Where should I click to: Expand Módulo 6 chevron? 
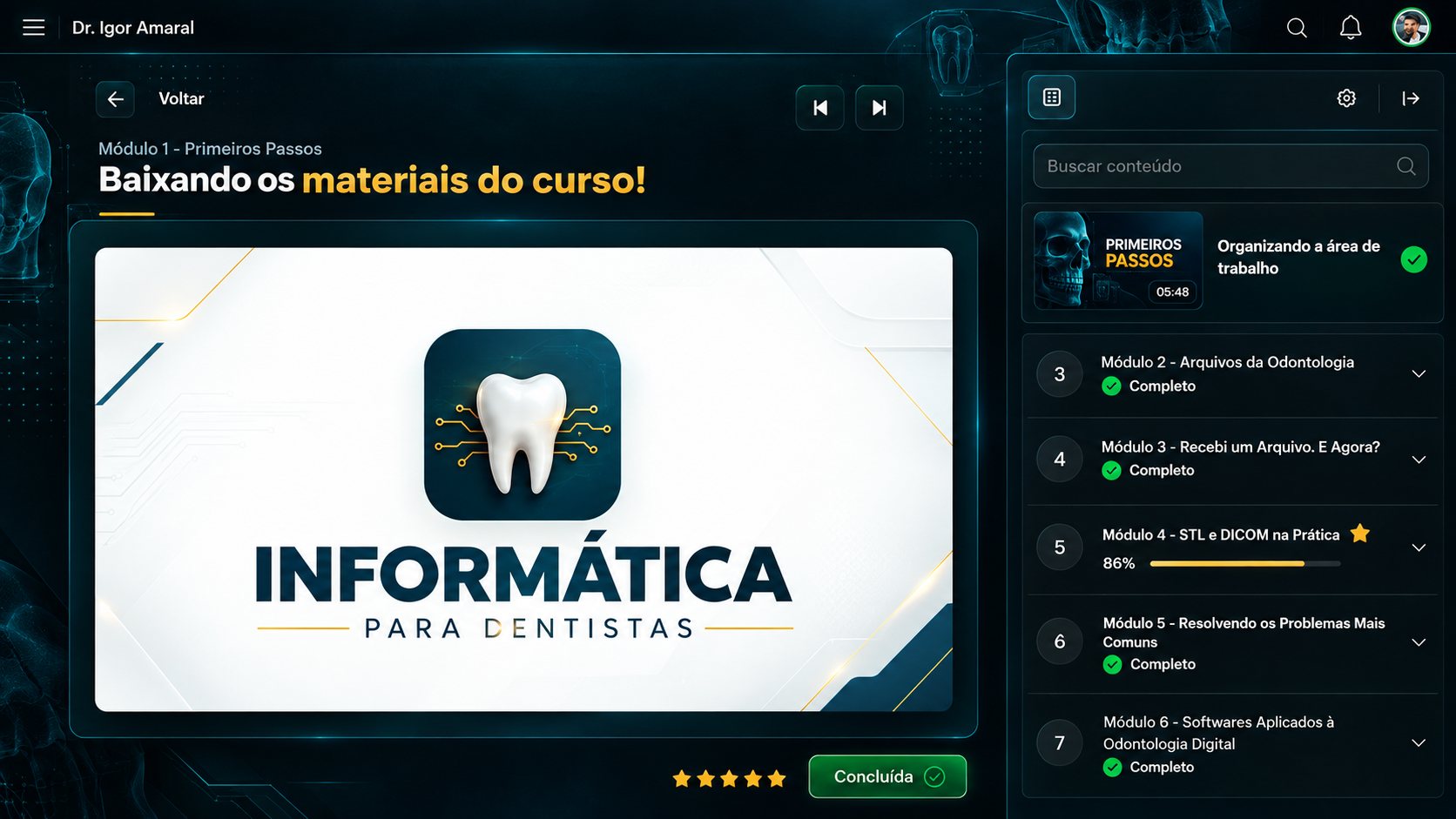click(x=1419, y=742)
